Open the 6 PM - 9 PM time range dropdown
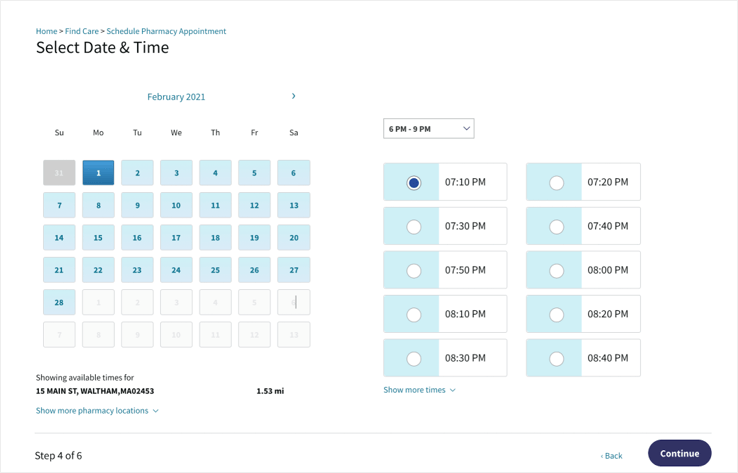The height and width of the screenshot is (473, 738). (x=428, y=129)
